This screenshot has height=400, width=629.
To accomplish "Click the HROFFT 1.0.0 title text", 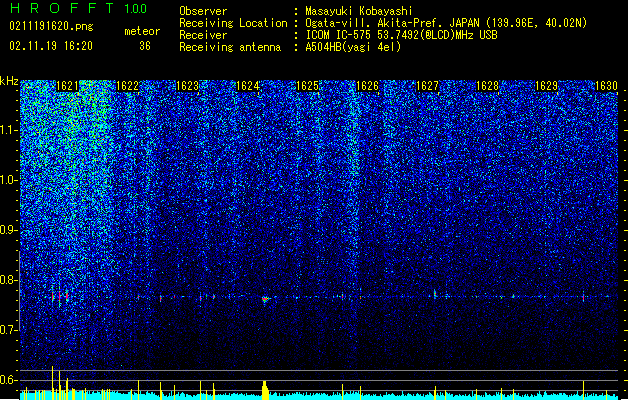I will (79, 8).
